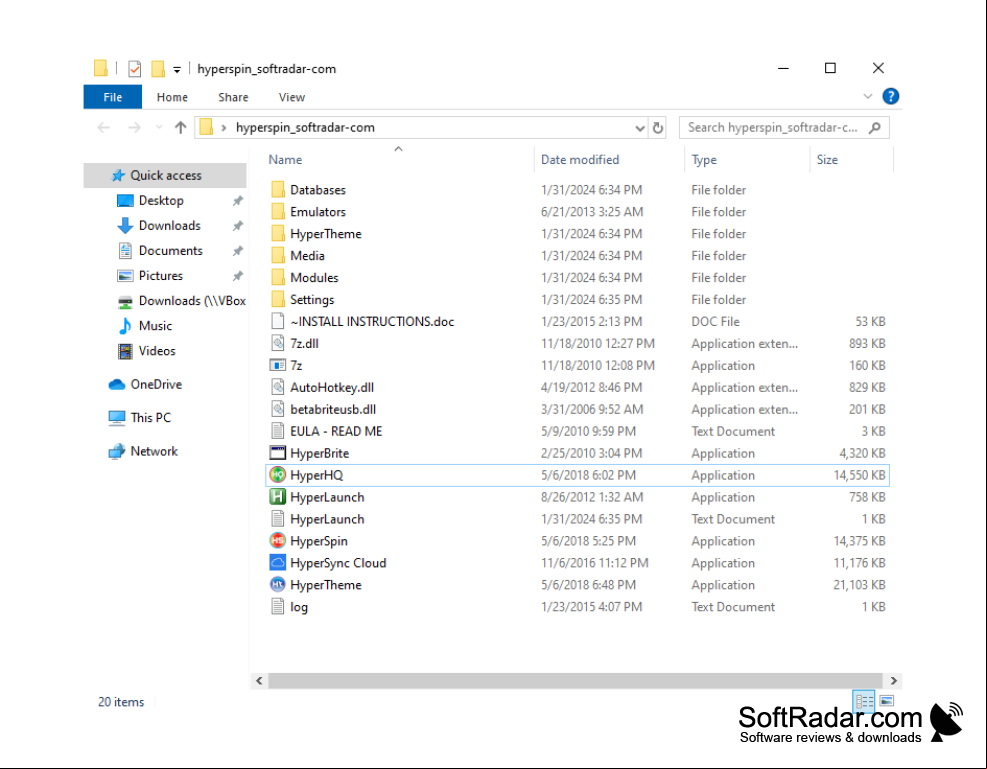Viewport: 987px width, 769px height.
Task: Open the Help question mark icon
Action: point(890,96)
